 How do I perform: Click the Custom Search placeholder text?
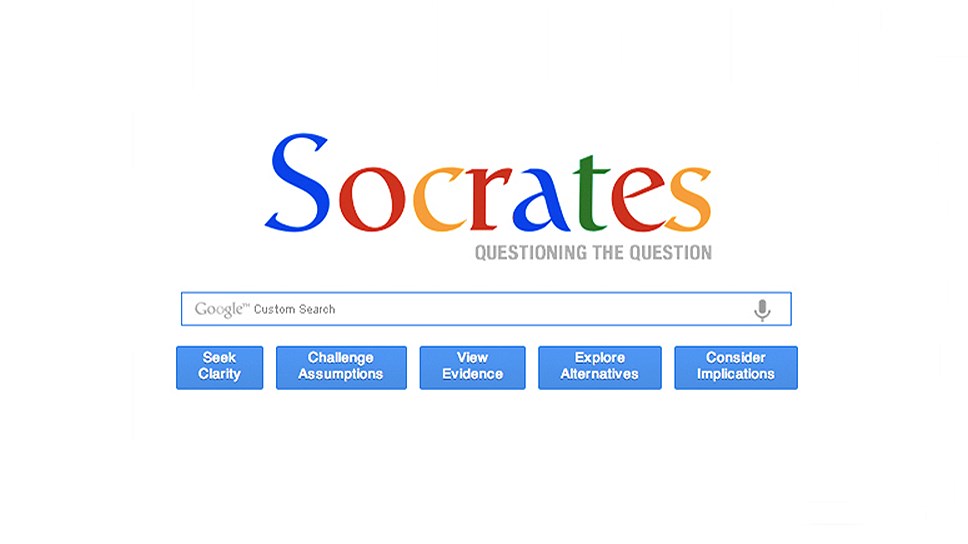point(294,309)
